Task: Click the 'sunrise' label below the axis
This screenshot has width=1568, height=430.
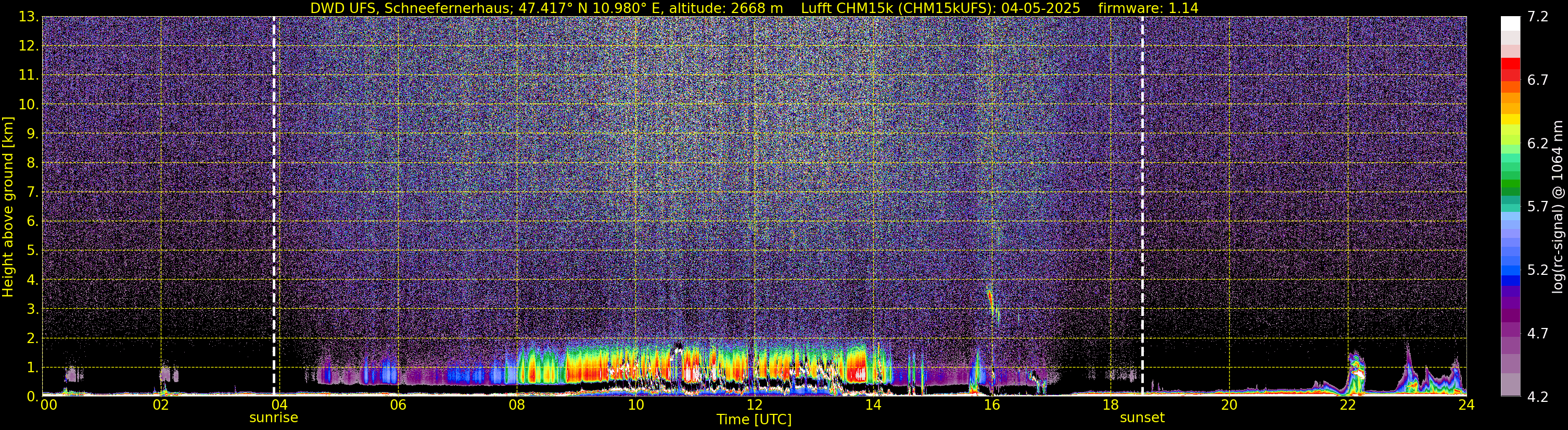Action: click(x=274, y=418)
